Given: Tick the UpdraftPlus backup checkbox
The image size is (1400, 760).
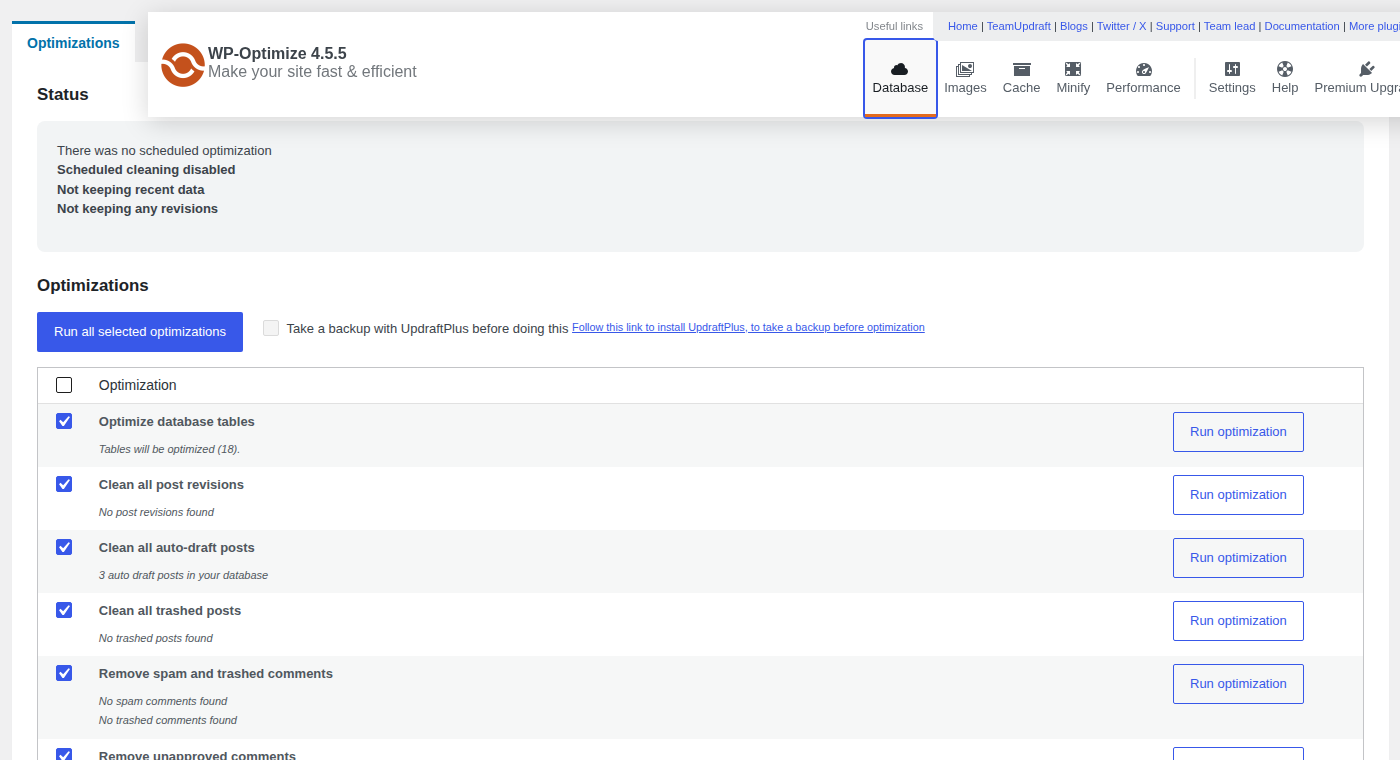Looking at the screenshot, I should point(271,328).
